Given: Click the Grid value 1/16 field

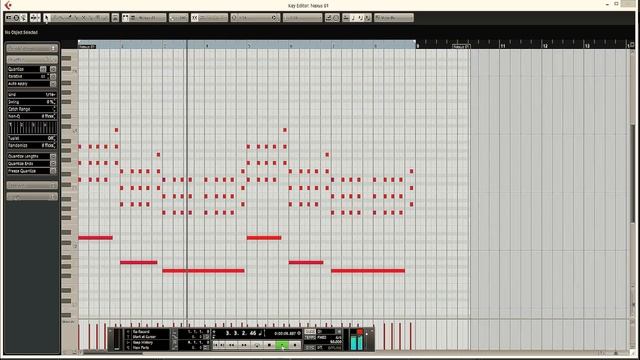Looking at the screenshot, I should tap(32, 95).
